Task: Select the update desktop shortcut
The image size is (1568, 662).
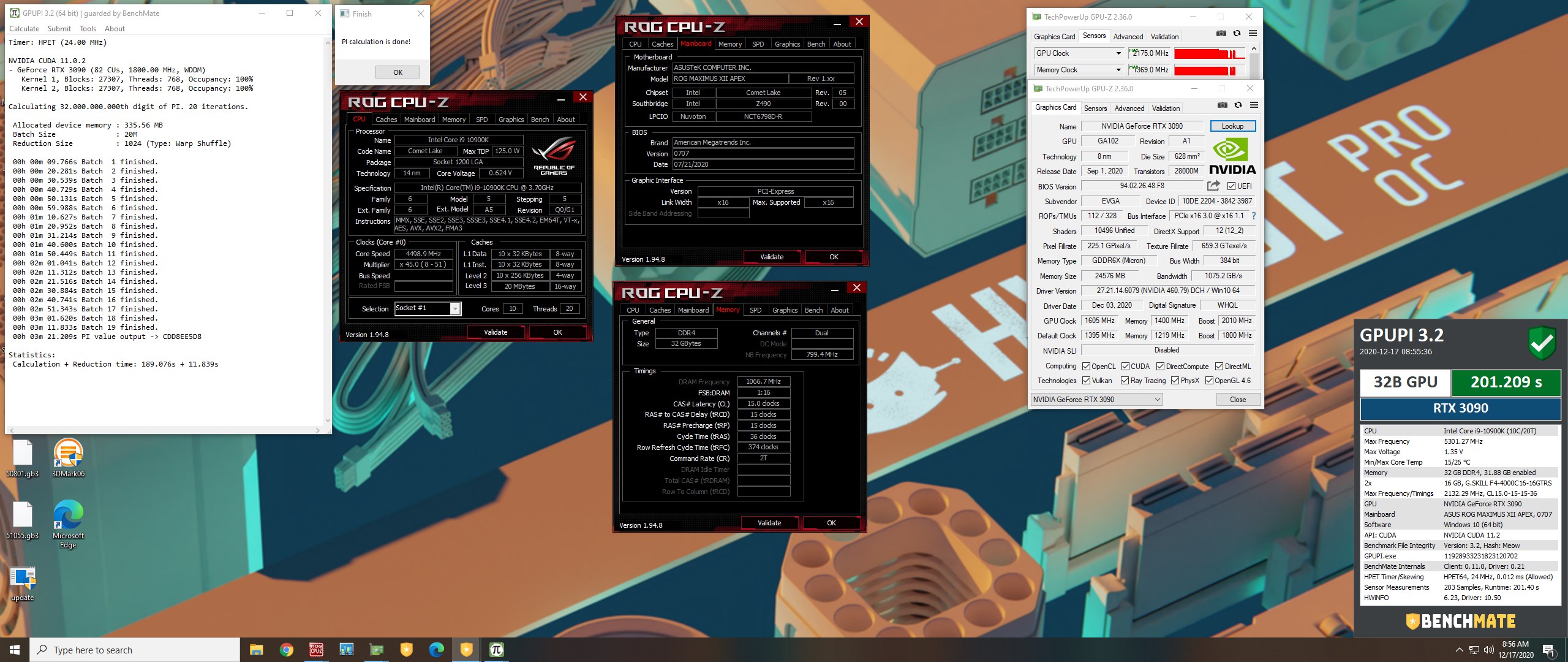Action: (x=23, y=584)
